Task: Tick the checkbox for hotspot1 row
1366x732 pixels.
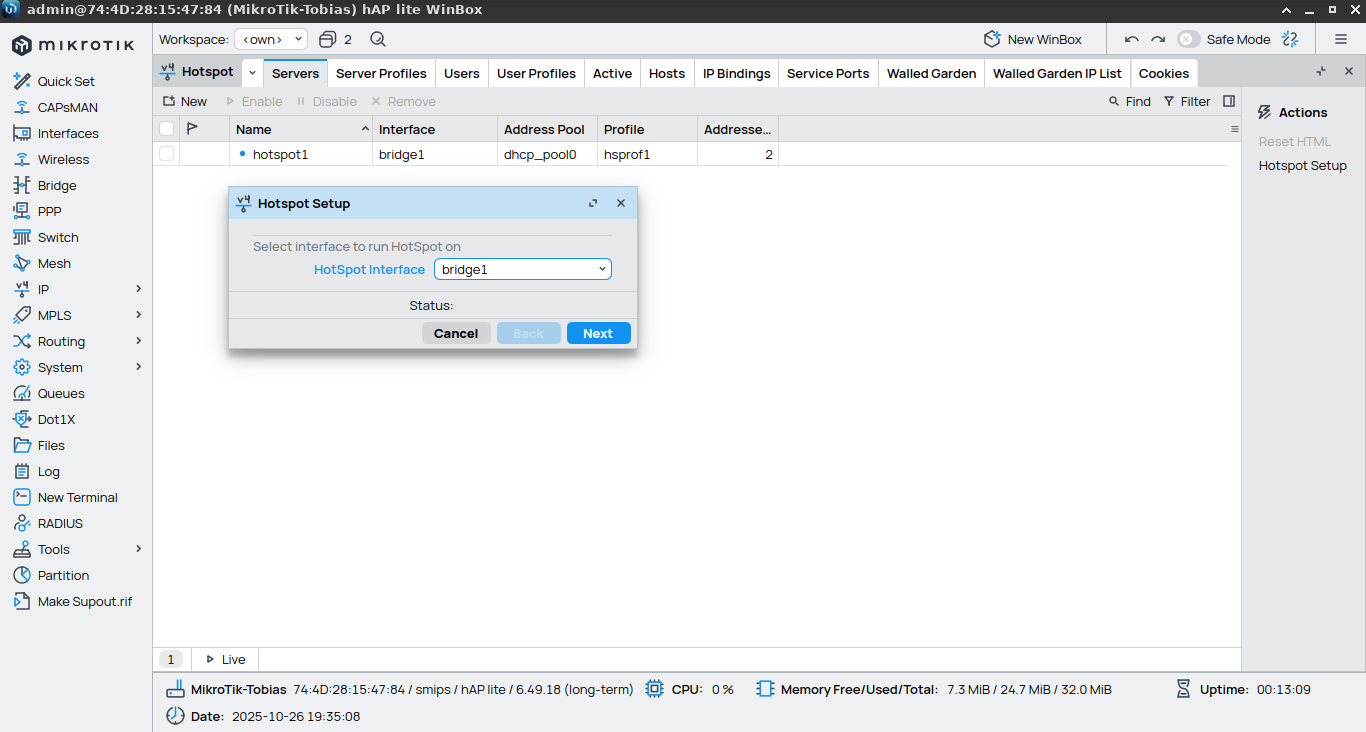Action: (166, 154)
